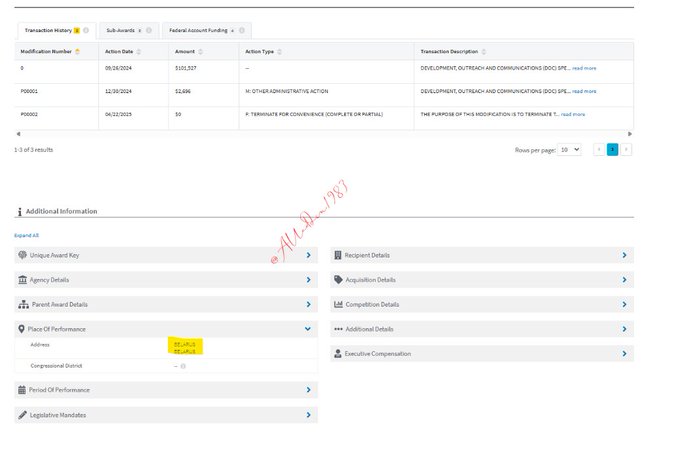
Task: Click the Expand All link
Action: [x=27, y=235]
